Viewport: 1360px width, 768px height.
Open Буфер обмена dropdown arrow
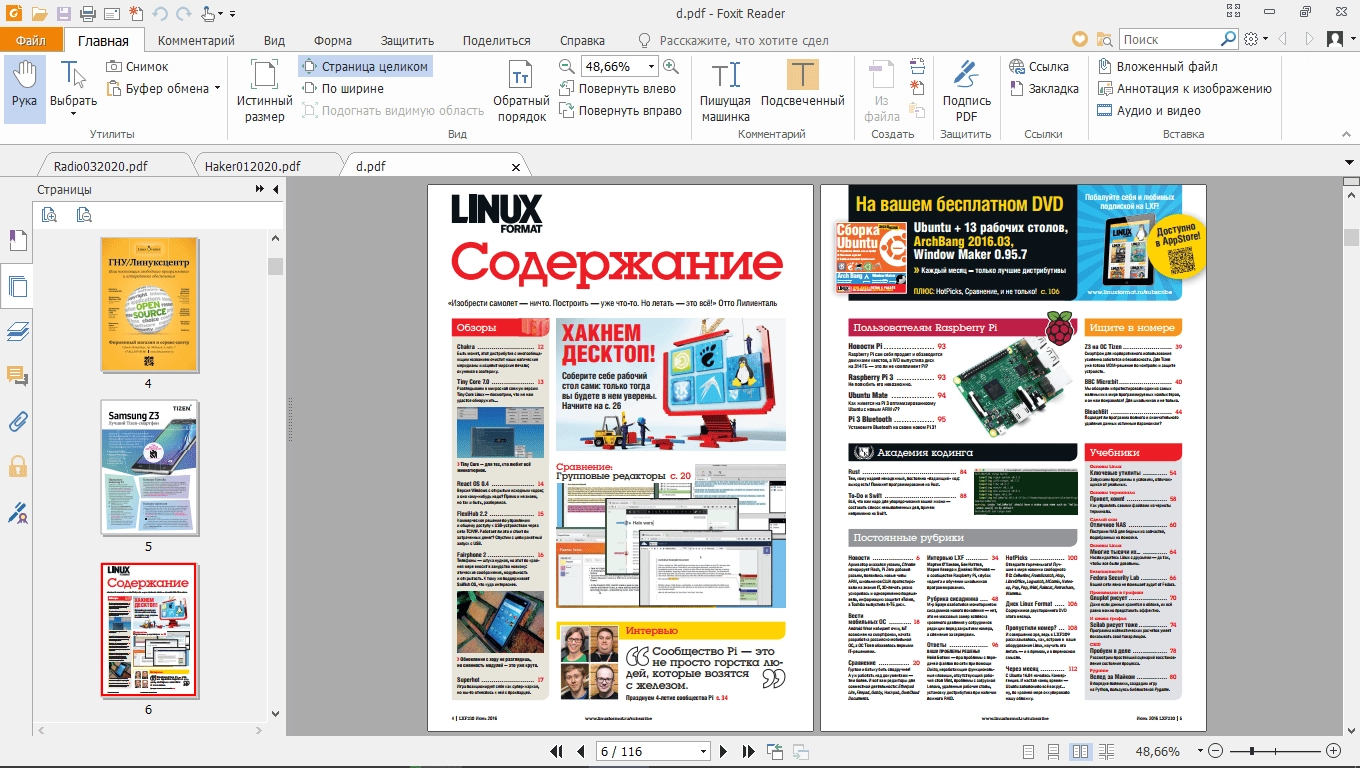tap(217, 88)
